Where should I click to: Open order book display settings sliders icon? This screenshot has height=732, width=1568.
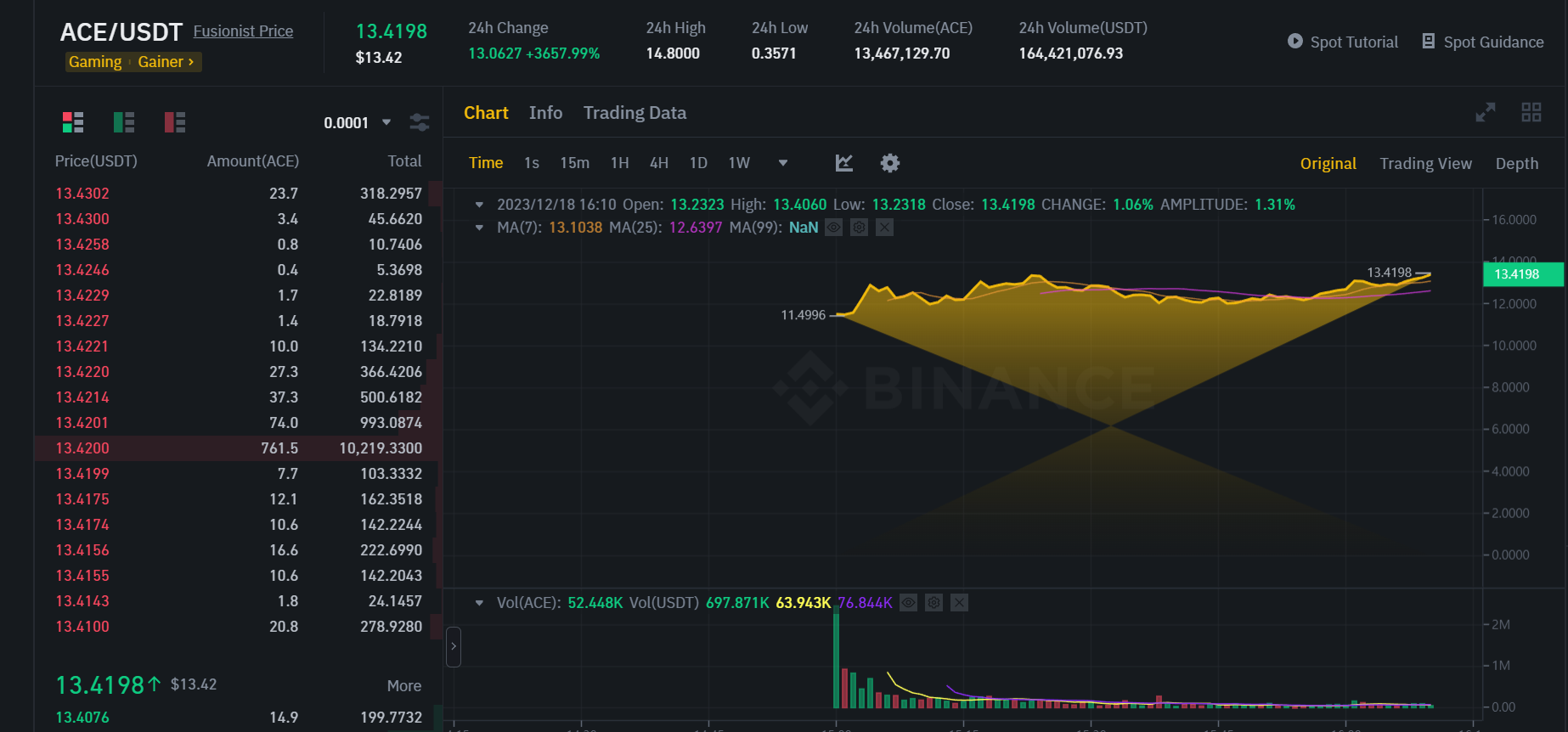(420, 122)
